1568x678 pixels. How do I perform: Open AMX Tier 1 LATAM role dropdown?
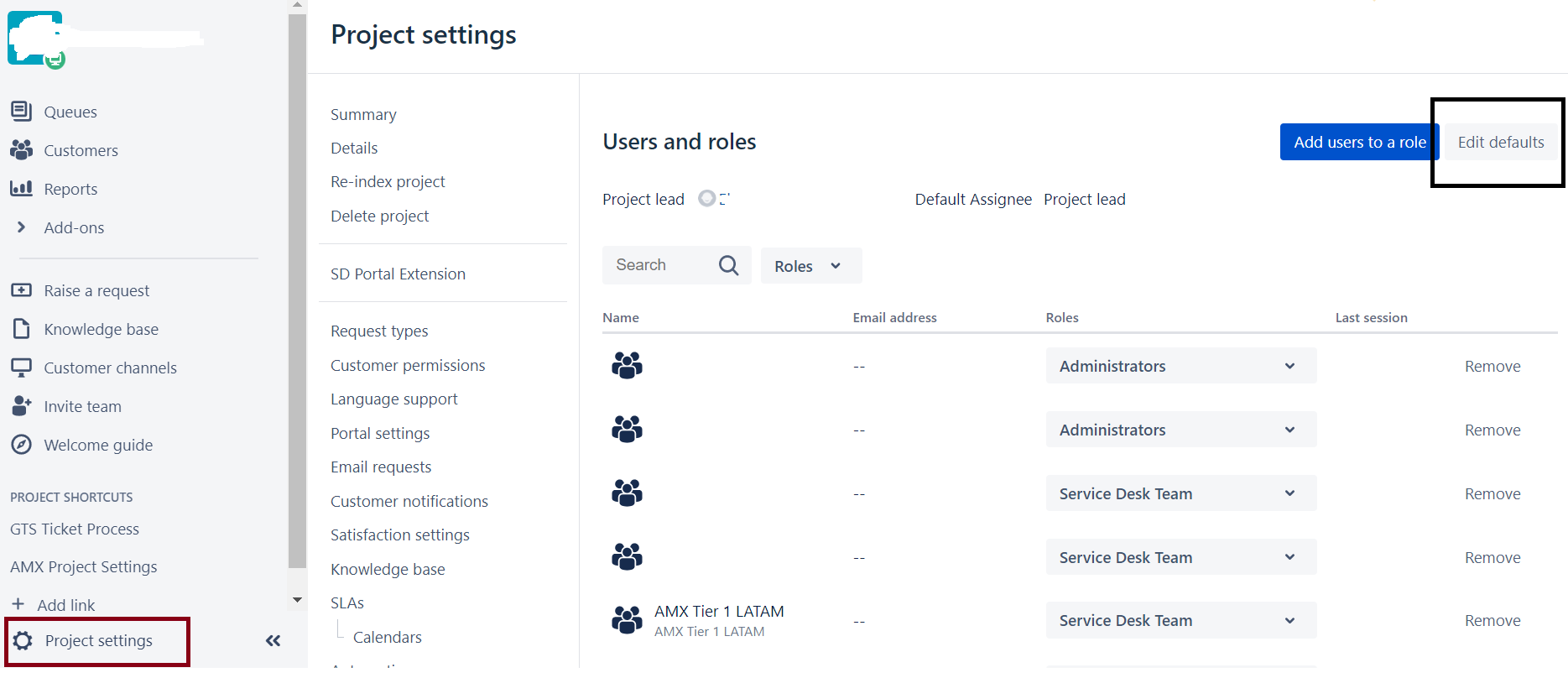[1180, 621]
